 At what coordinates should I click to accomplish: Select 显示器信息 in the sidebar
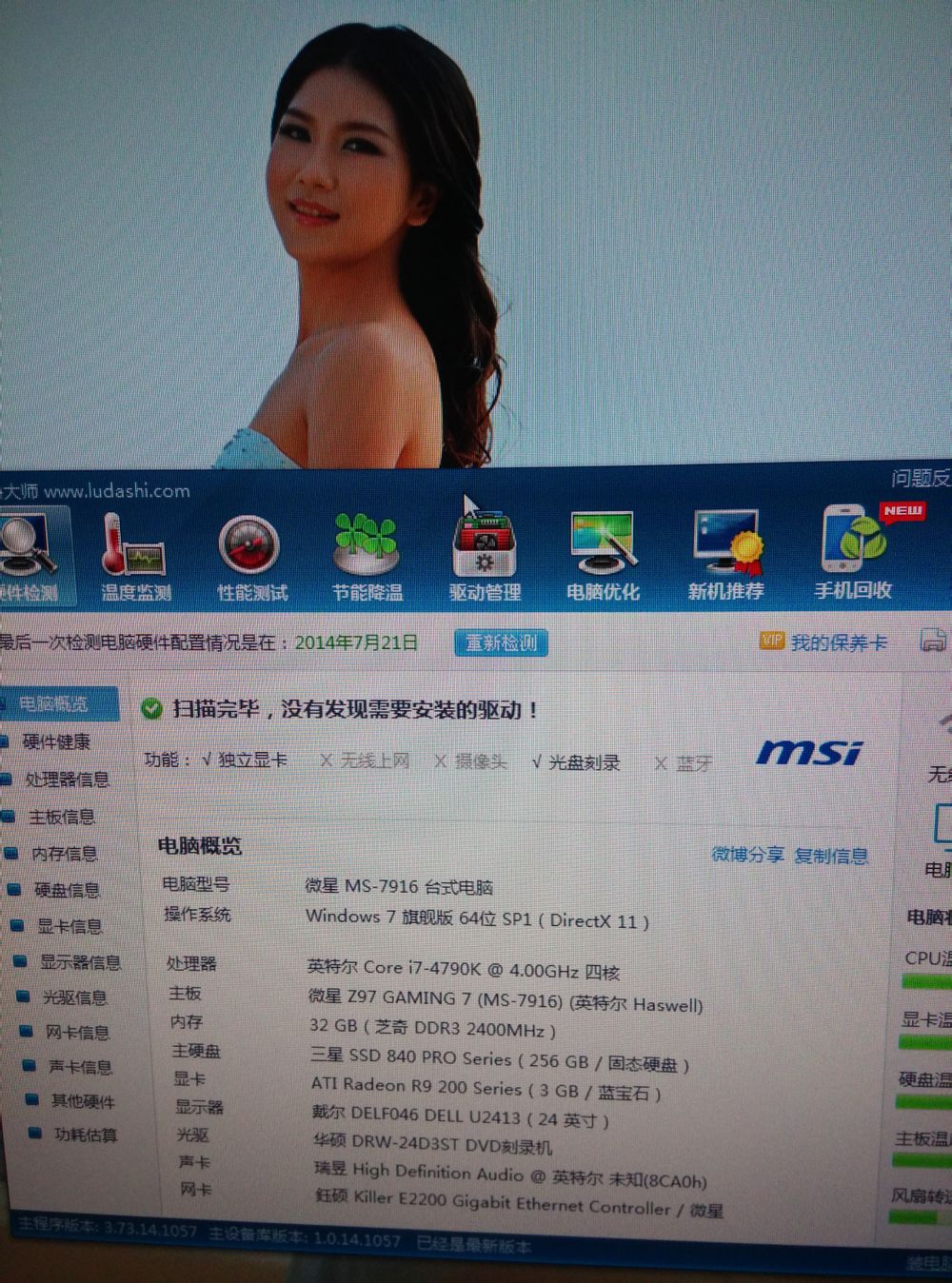[80, 962]
